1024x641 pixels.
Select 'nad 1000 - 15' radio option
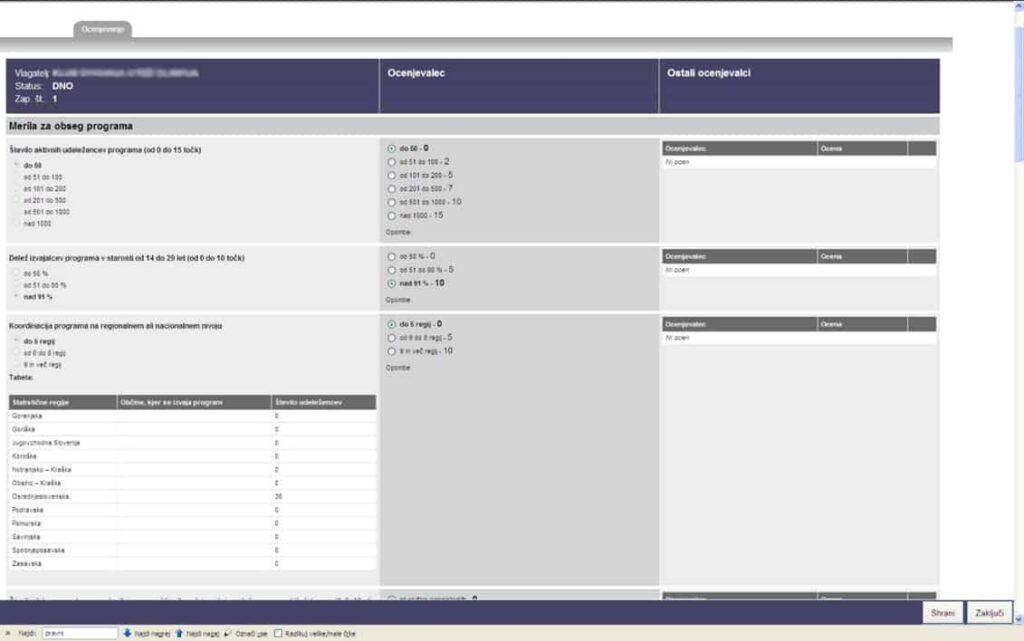click(391, 215)
